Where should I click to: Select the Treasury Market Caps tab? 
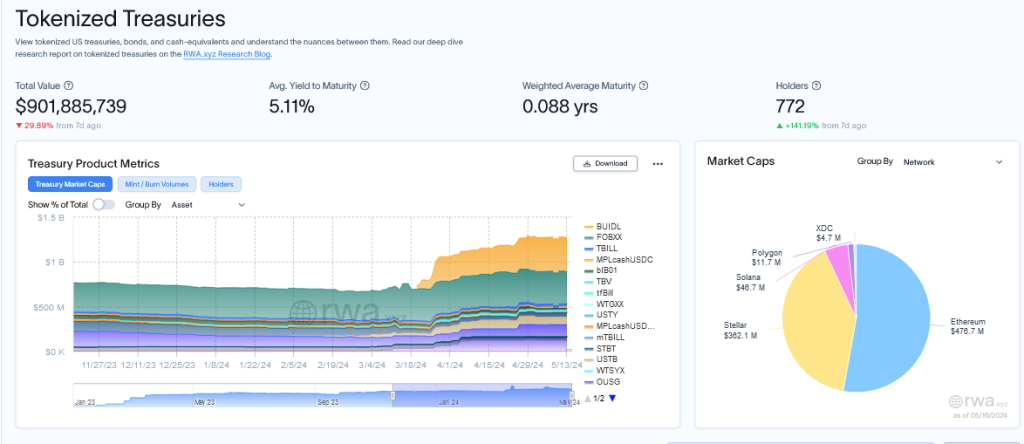coord(70,185)
